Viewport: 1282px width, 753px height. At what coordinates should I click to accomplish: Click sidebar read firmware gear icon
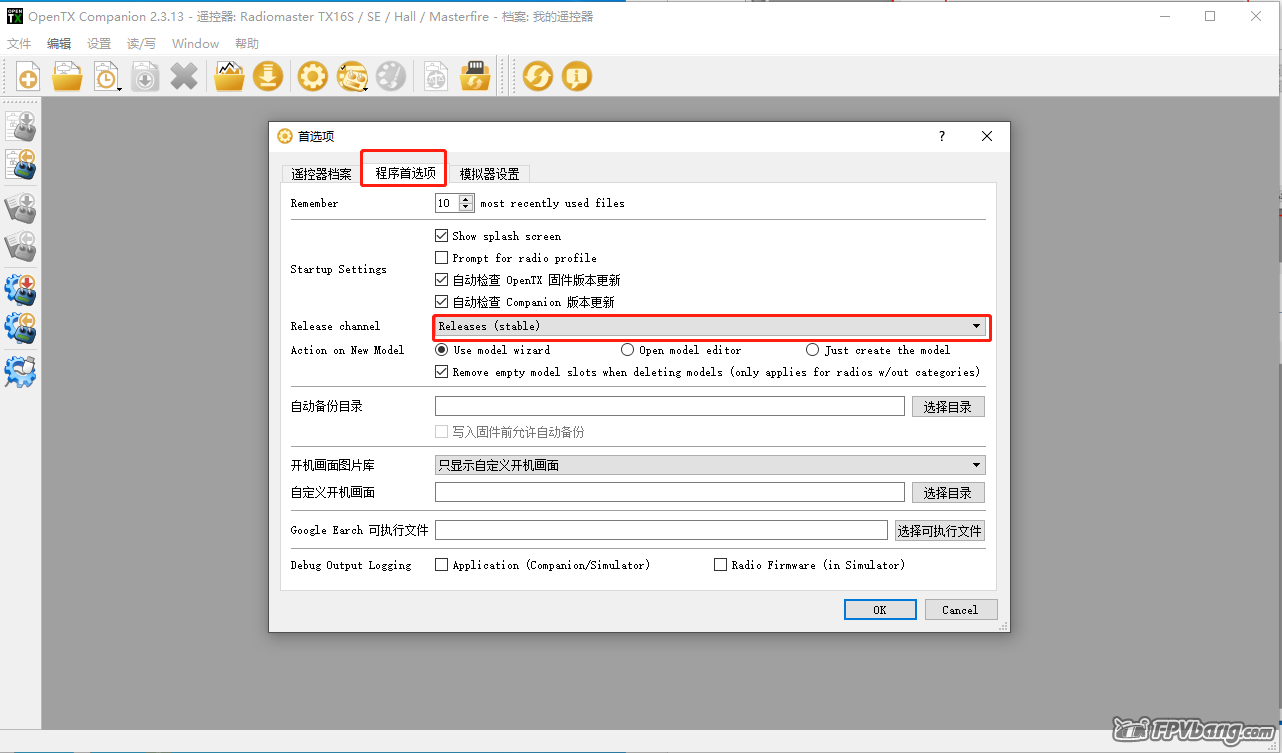coord(21,329)
